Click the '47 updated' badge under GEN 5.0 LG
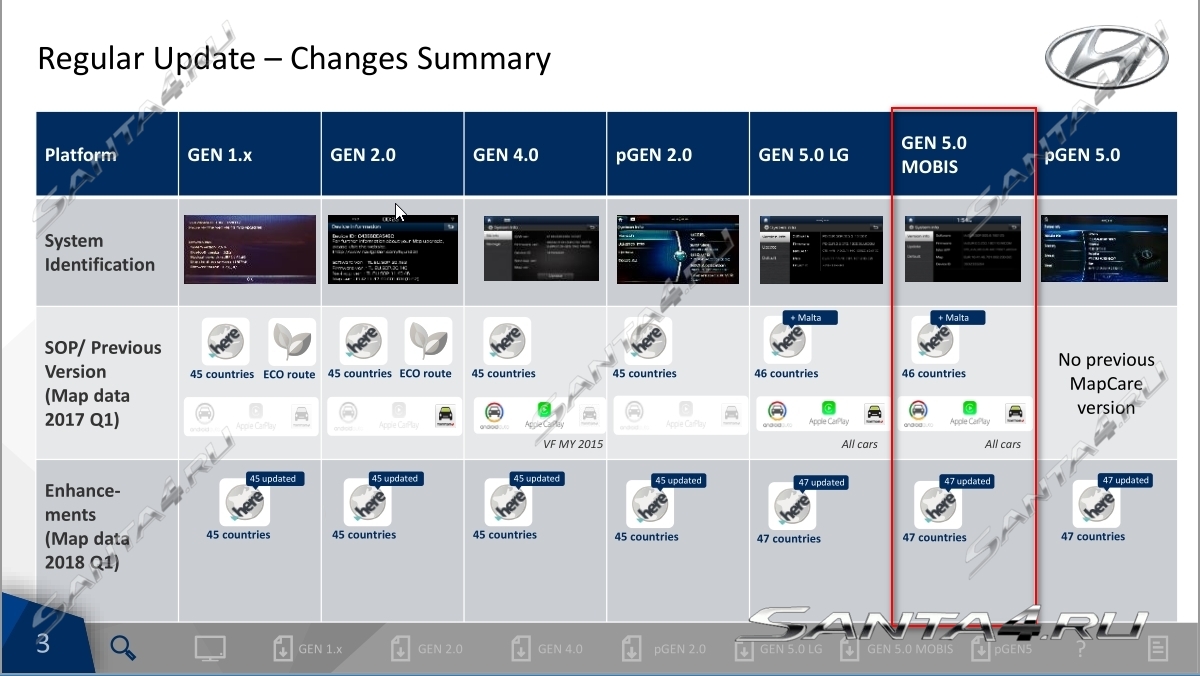This screenshot has height=676, width=1200. pyautogui.click(x=822, y=482)
